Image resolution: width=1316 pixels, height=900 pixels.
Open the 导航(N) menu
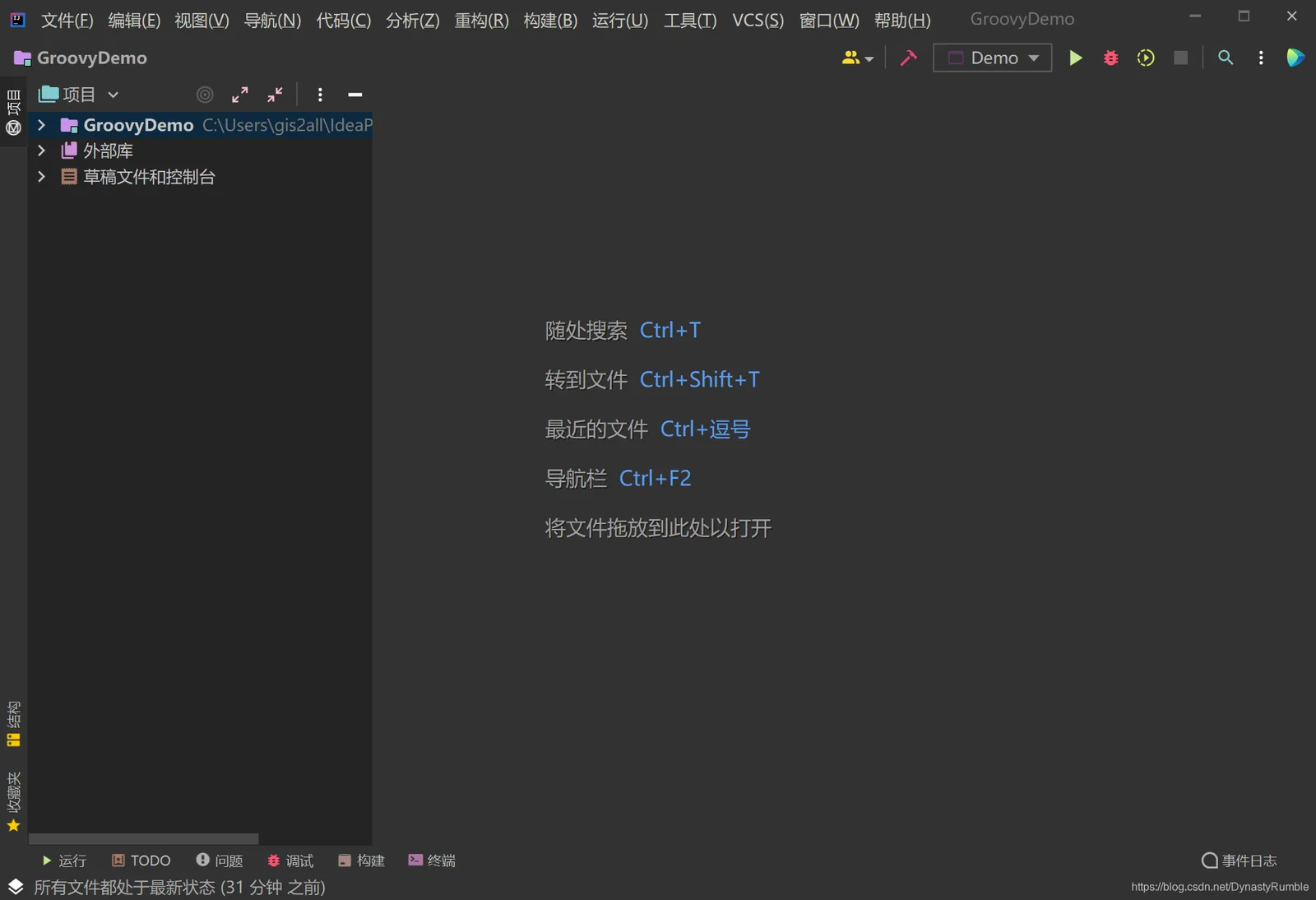(272, 20)
